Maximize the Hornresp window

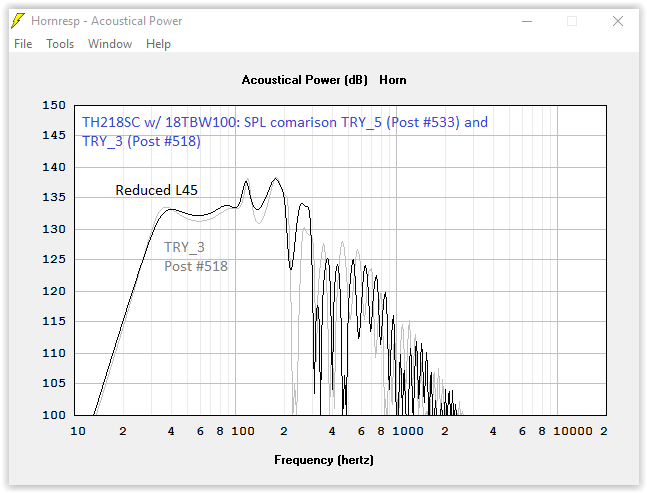572,21
